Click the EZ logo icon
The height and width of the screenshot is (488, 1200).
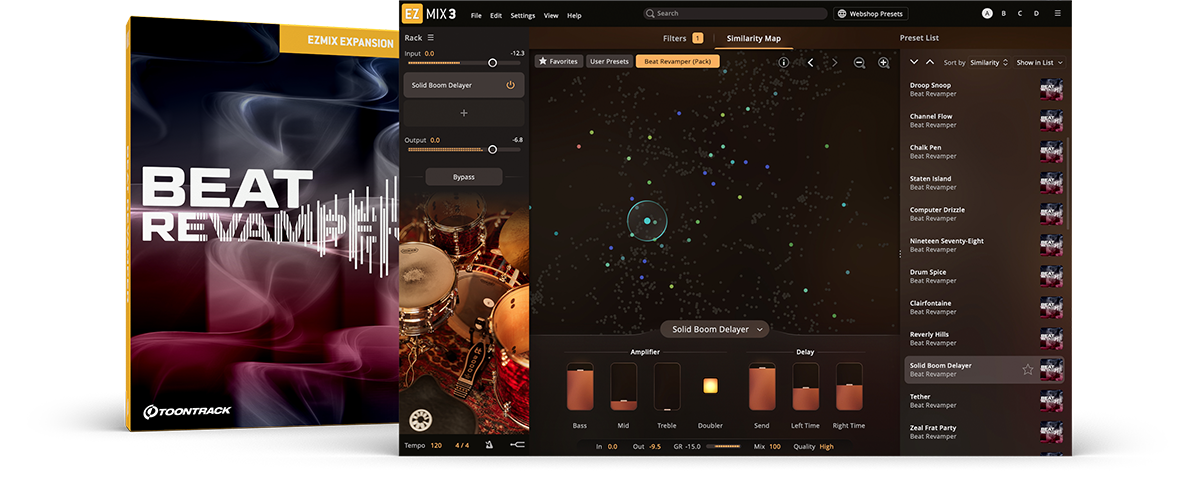[410, 14]
